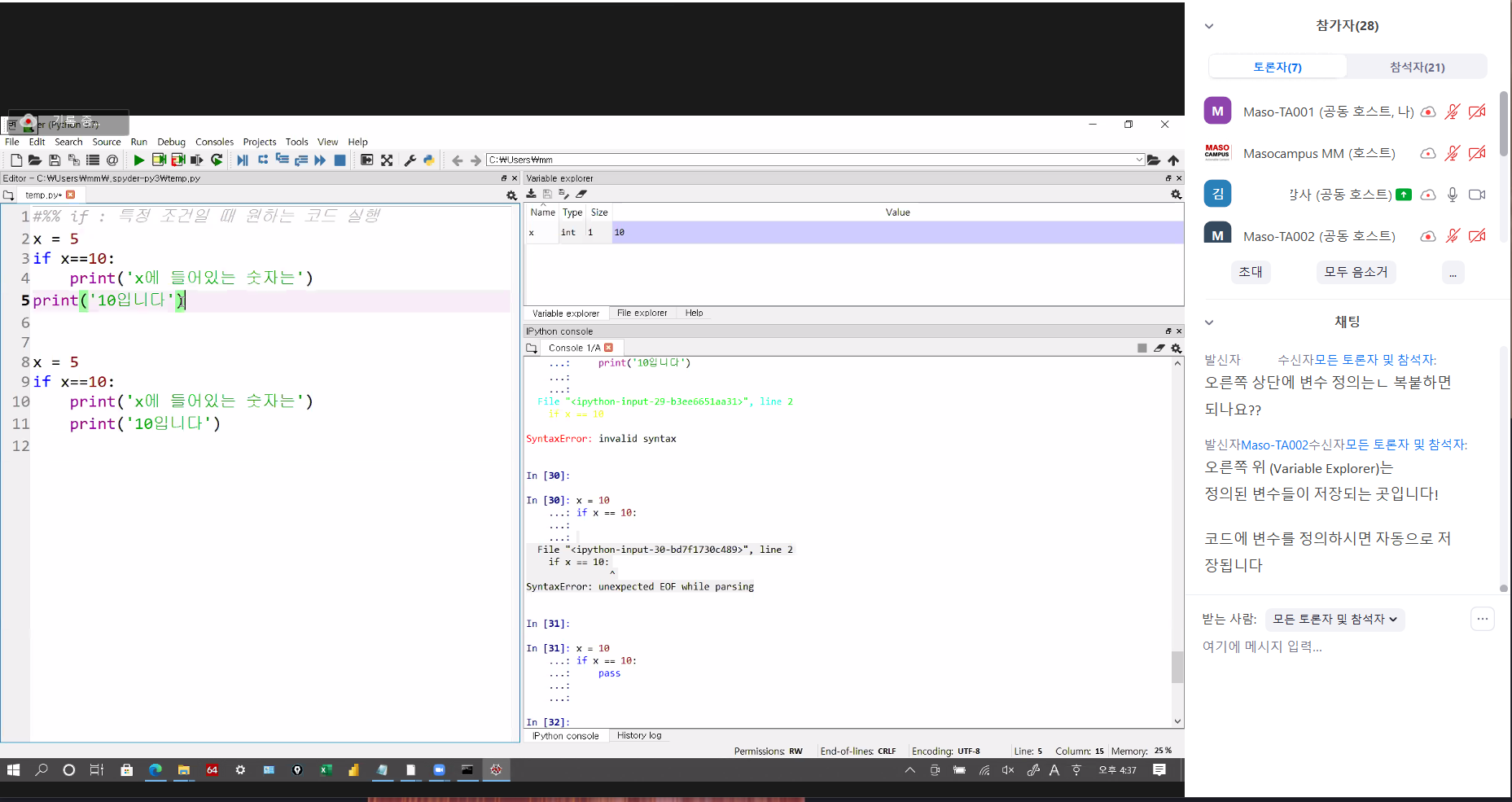Viewport: 1512px width, 802px height.
Task: Open the Variable explorer options gear
Action: tap(1176, 195)
